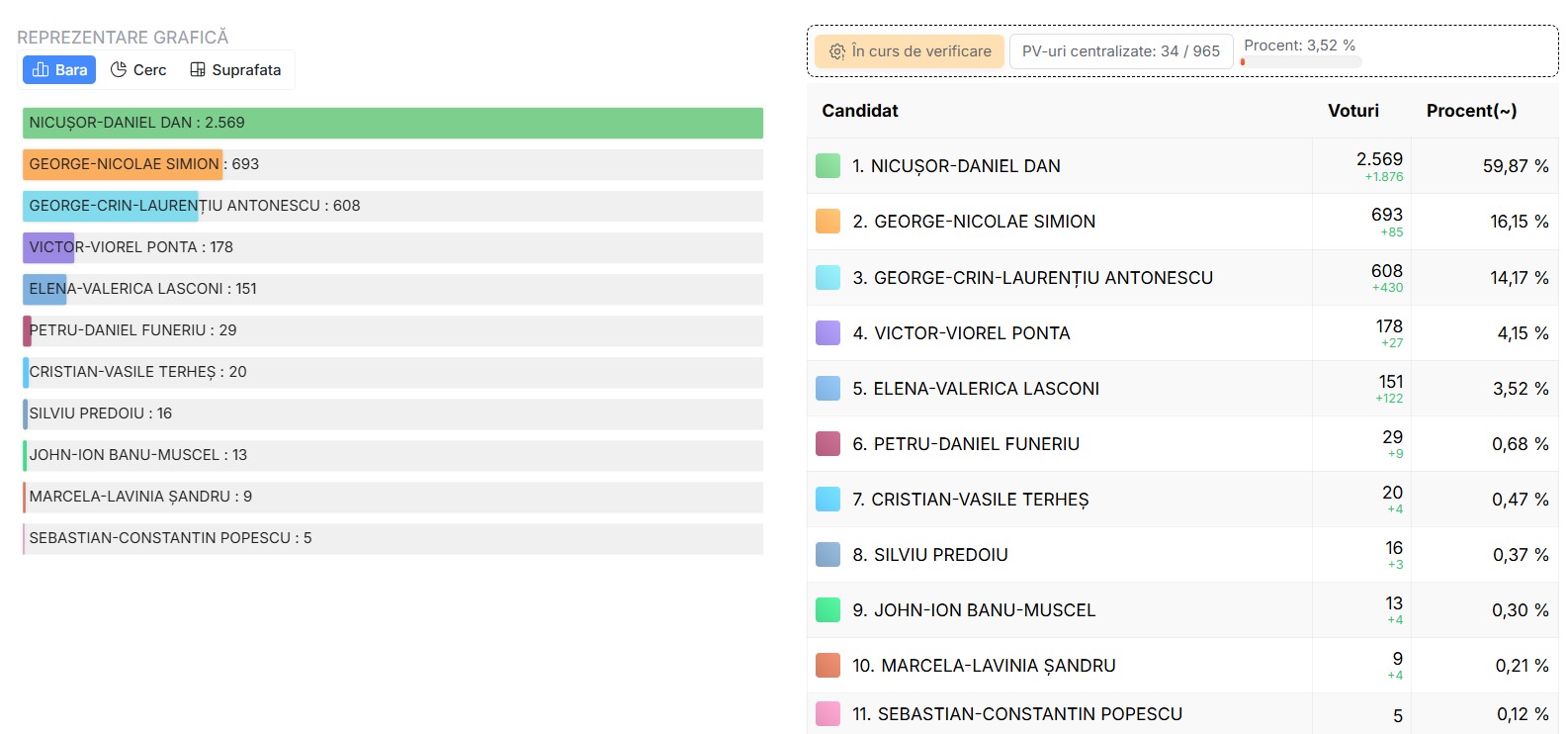Click the Procent 3,52 % progress bar

[x=1301, y=62]
